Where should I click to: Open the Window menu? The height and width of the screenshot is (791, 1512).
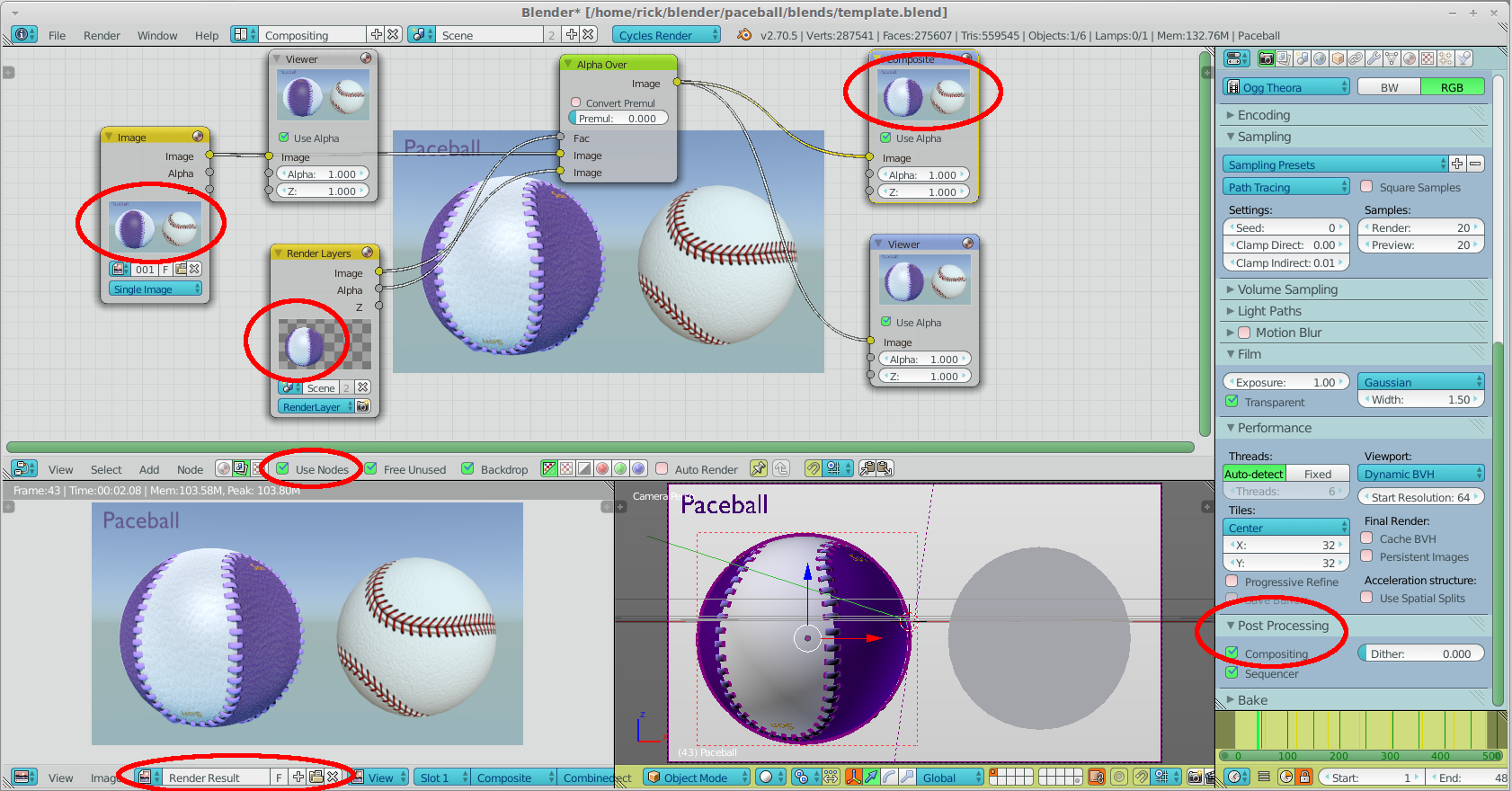click(x=157, y=36)
